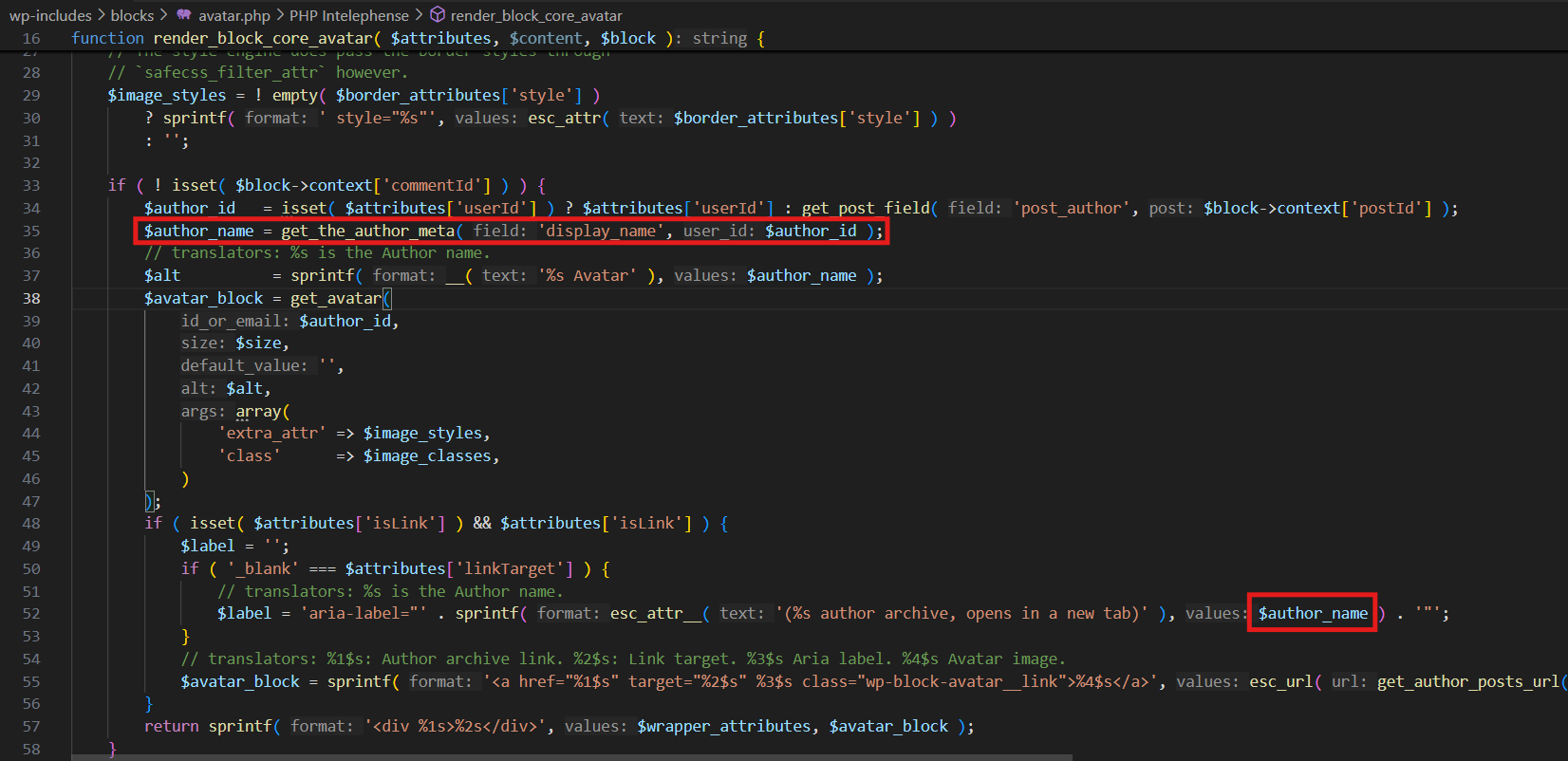The image size is (1568, 761).
Task: Click the horizontal scrollbar at editor bottom
Action: coord(571,757)
